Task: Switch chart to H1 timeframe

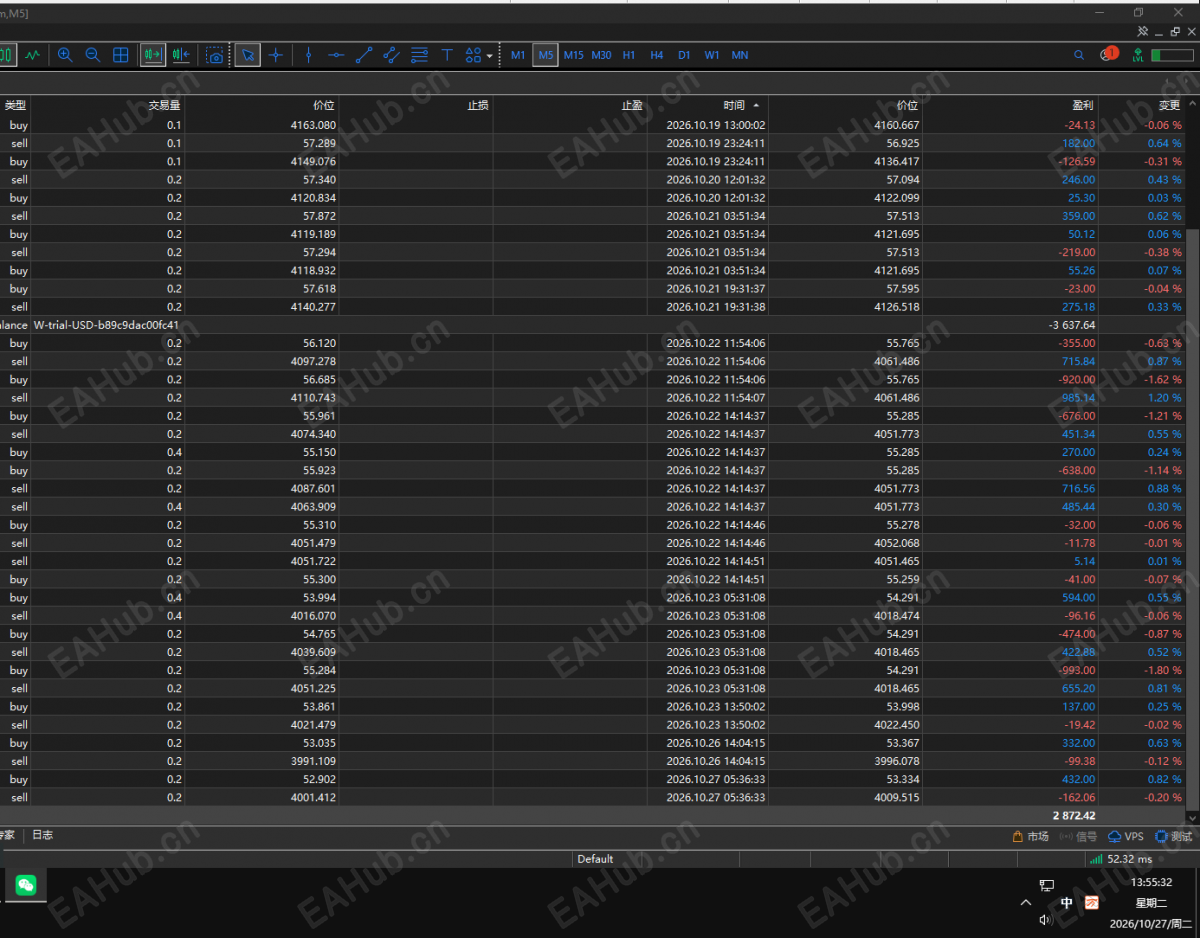Action: [x=629, y=55]
